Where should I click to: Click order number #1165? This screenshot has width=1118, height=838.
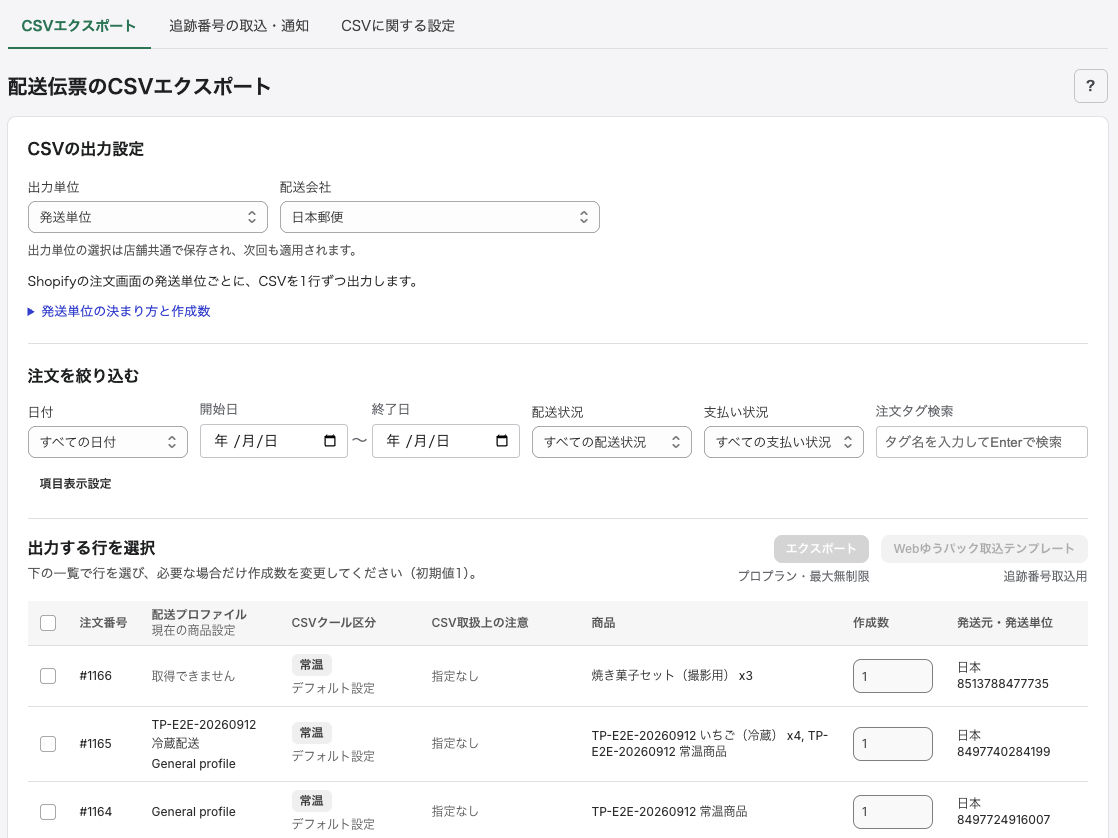[x=96, y=743]
